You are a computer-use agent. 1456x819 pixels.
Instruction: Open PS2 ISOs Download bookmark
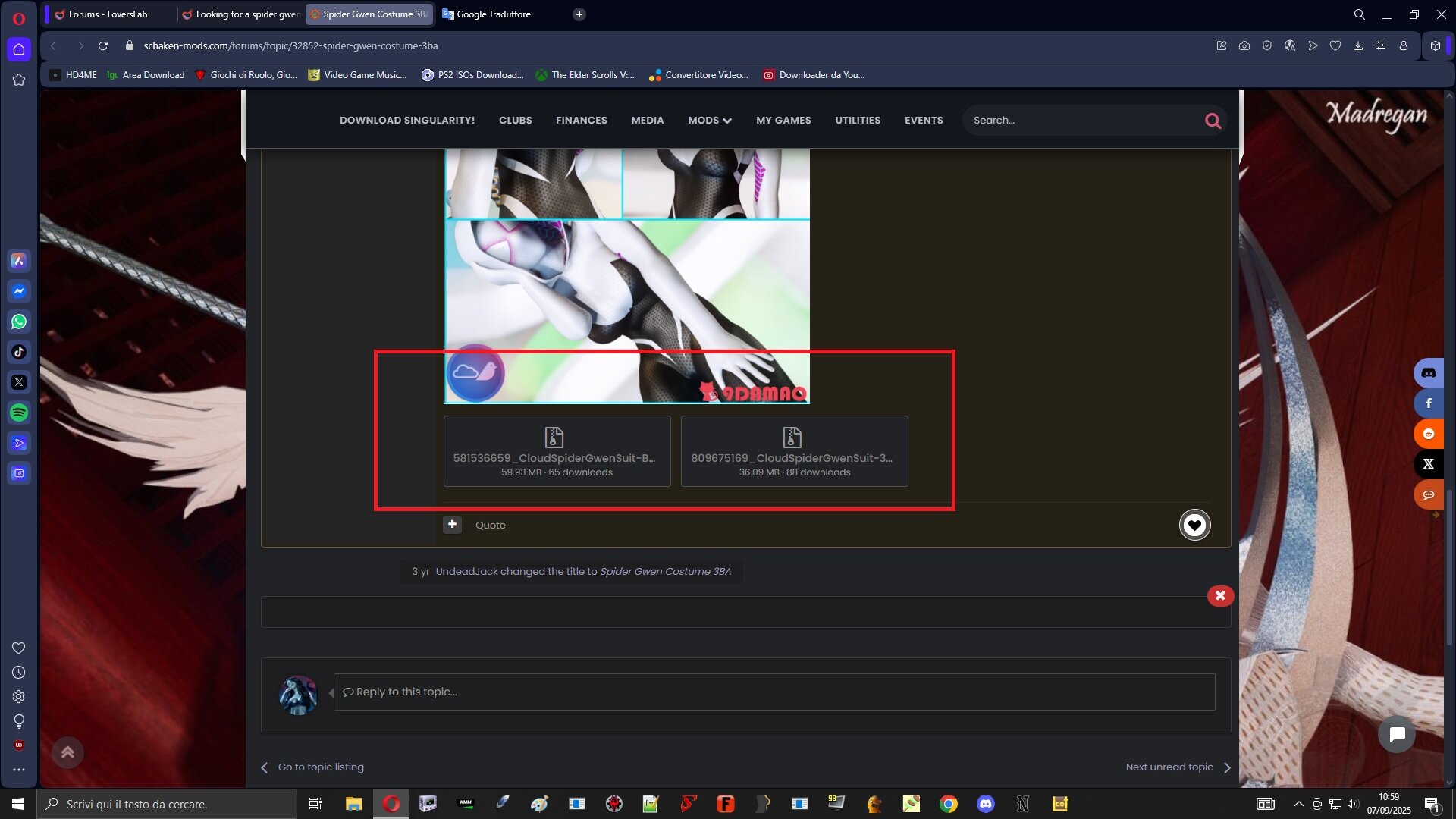click(472, 75)
